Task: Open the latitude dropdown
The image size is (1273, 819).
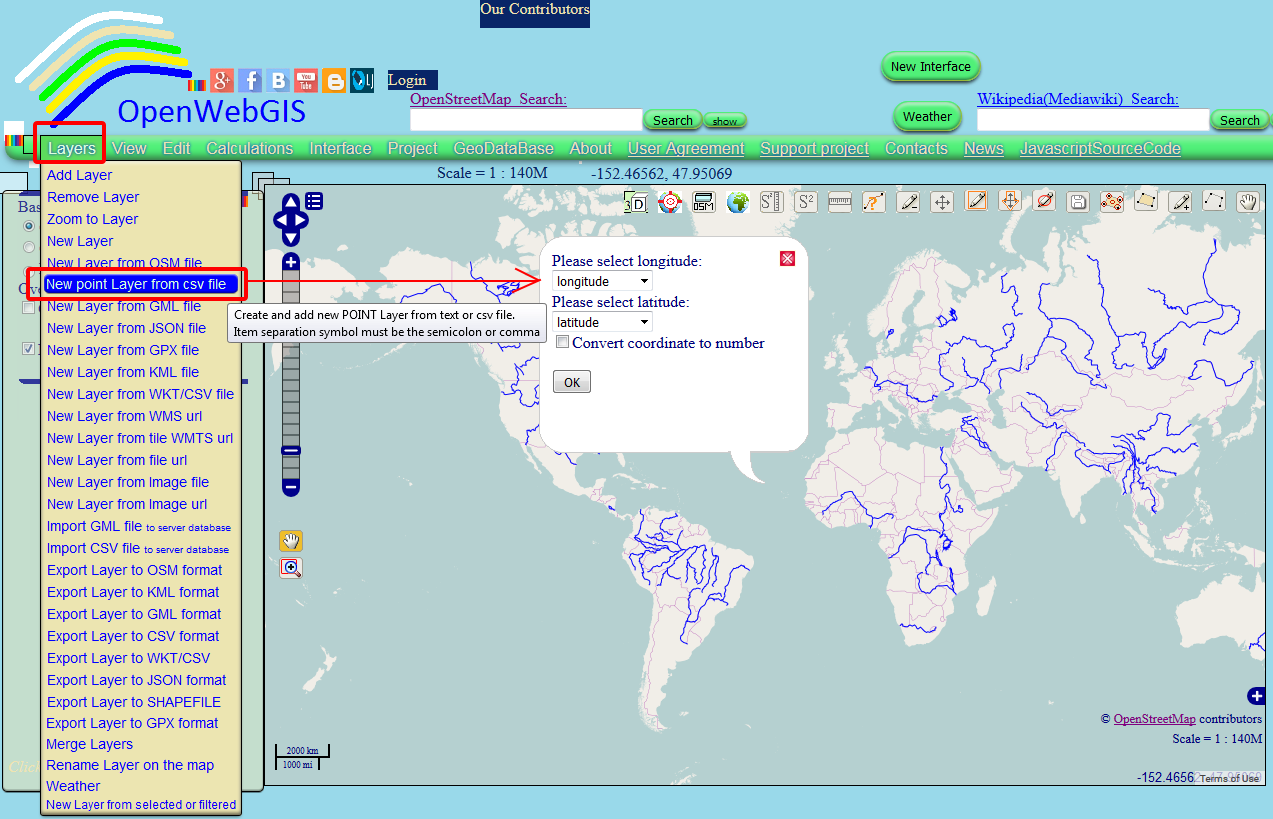Action: pyautogui.click(x=602, y=322)
